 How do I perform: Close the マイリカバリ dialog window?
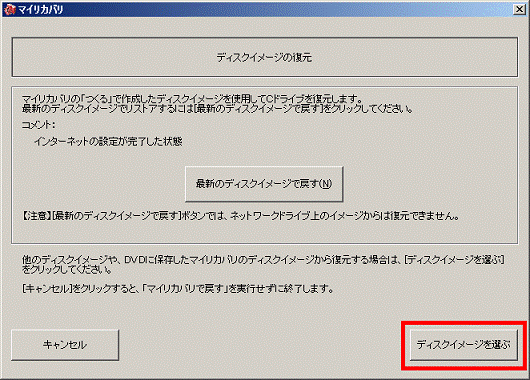click(519, 9)
